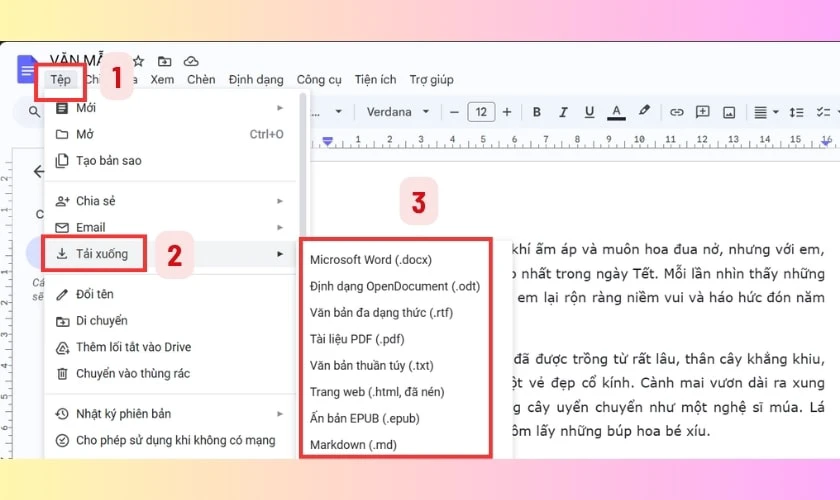
Task: Click the back arrow in outline panel
Action: click(x=39, y=171)
